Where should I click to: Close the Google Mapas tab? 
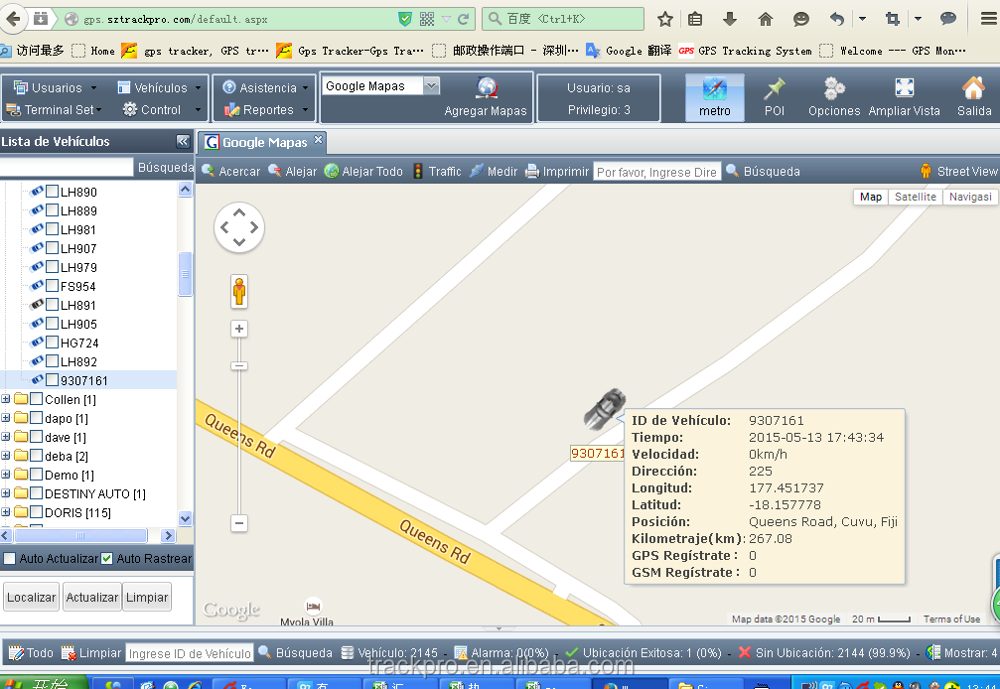318,139
